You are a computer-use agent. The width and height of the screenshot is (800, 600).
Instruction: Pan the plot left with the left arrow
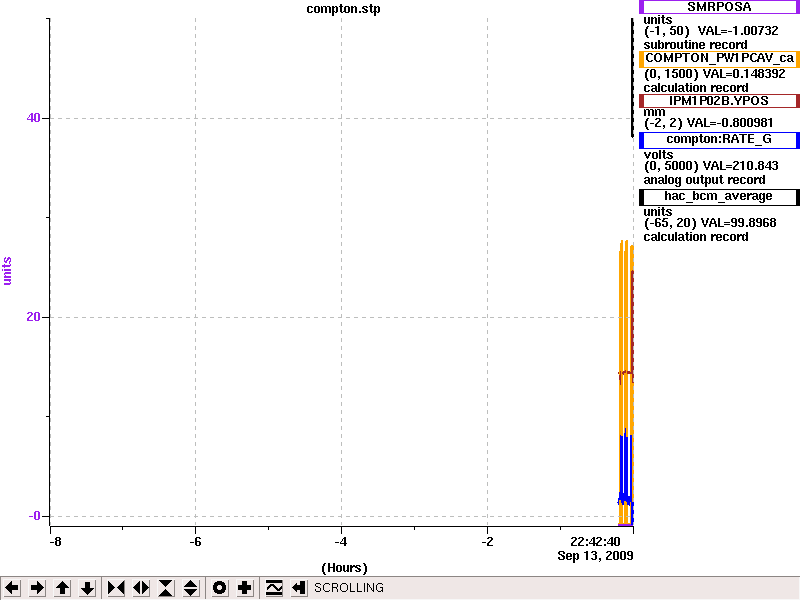tap(12, 588)
